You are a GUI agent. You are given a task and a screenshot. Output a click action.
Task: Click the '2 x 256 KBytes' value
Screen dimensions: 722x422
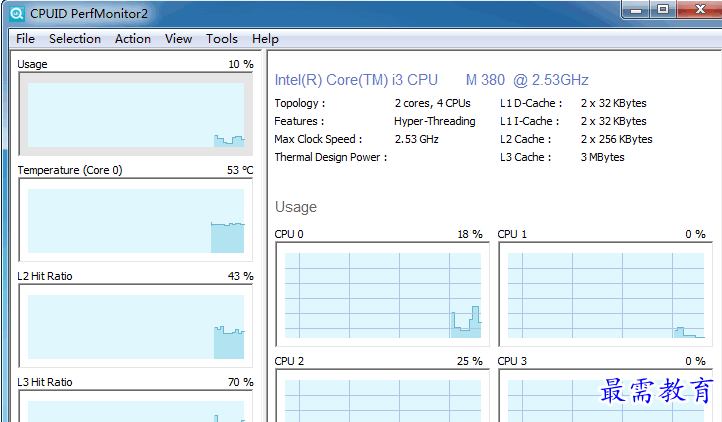tap(617, 139)
